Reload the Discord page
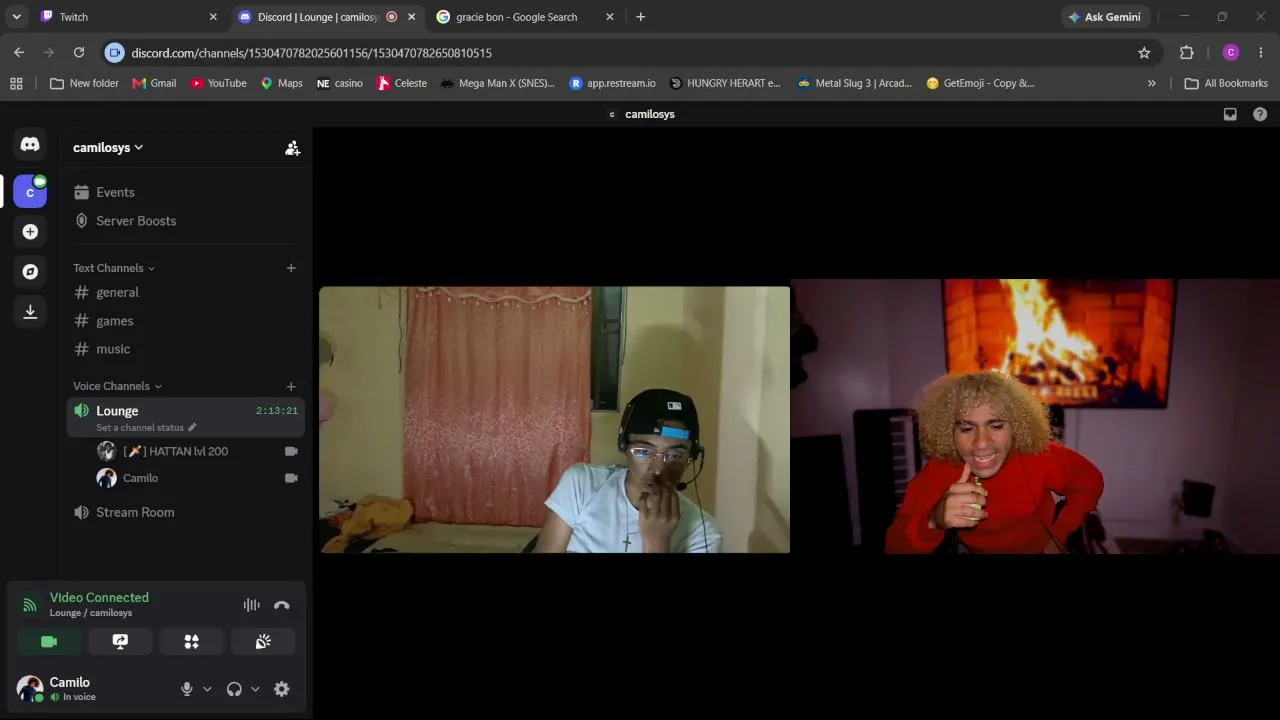The image size is (1280, 720). (79, 53)
